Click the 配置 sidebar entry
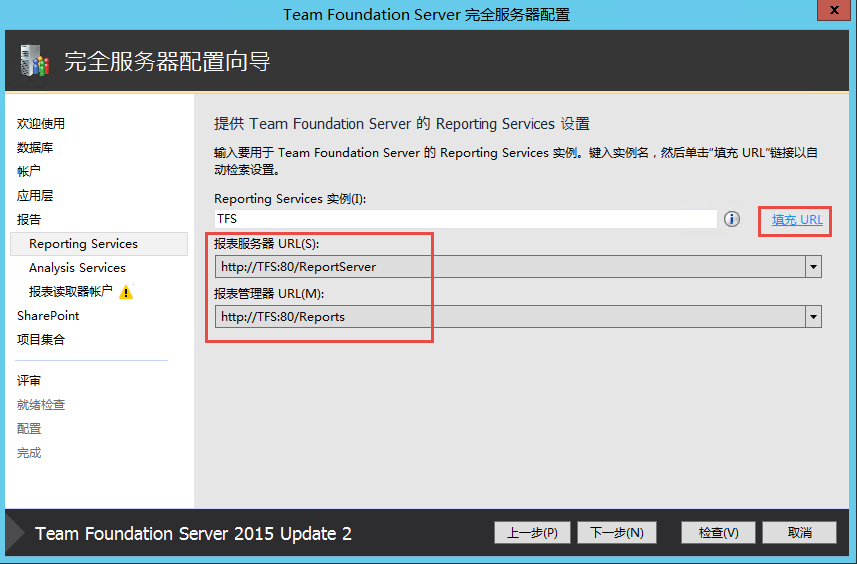This screenshot has height=564, width=857. pos(28,429)
